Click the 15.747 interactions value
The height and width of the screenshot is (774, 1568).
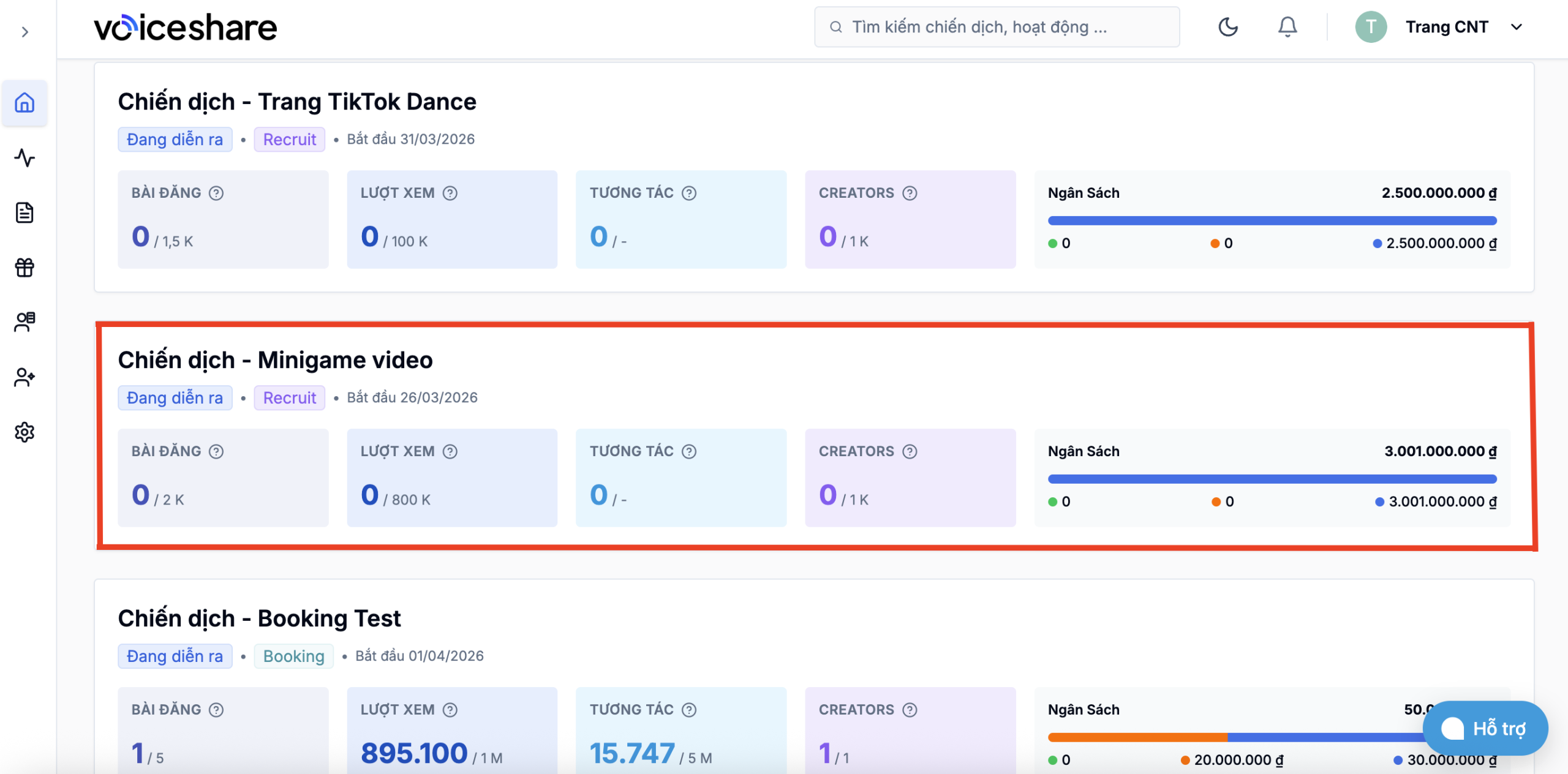click(632, 753)
